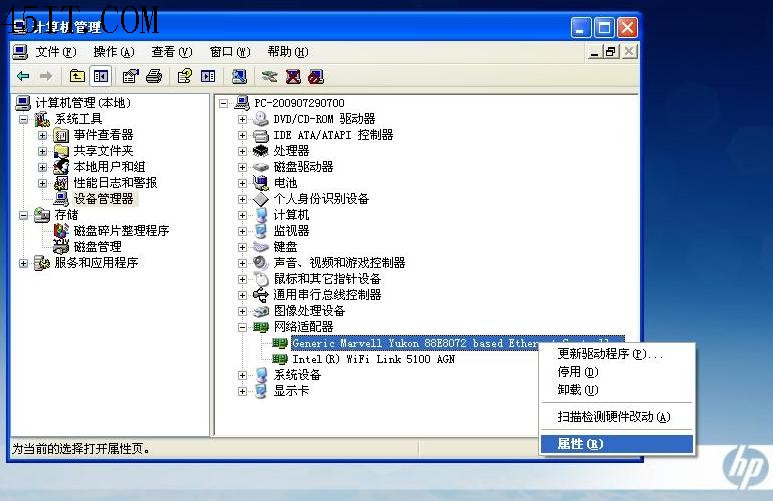Select 系统设备 in the device list

pos(297,375)
